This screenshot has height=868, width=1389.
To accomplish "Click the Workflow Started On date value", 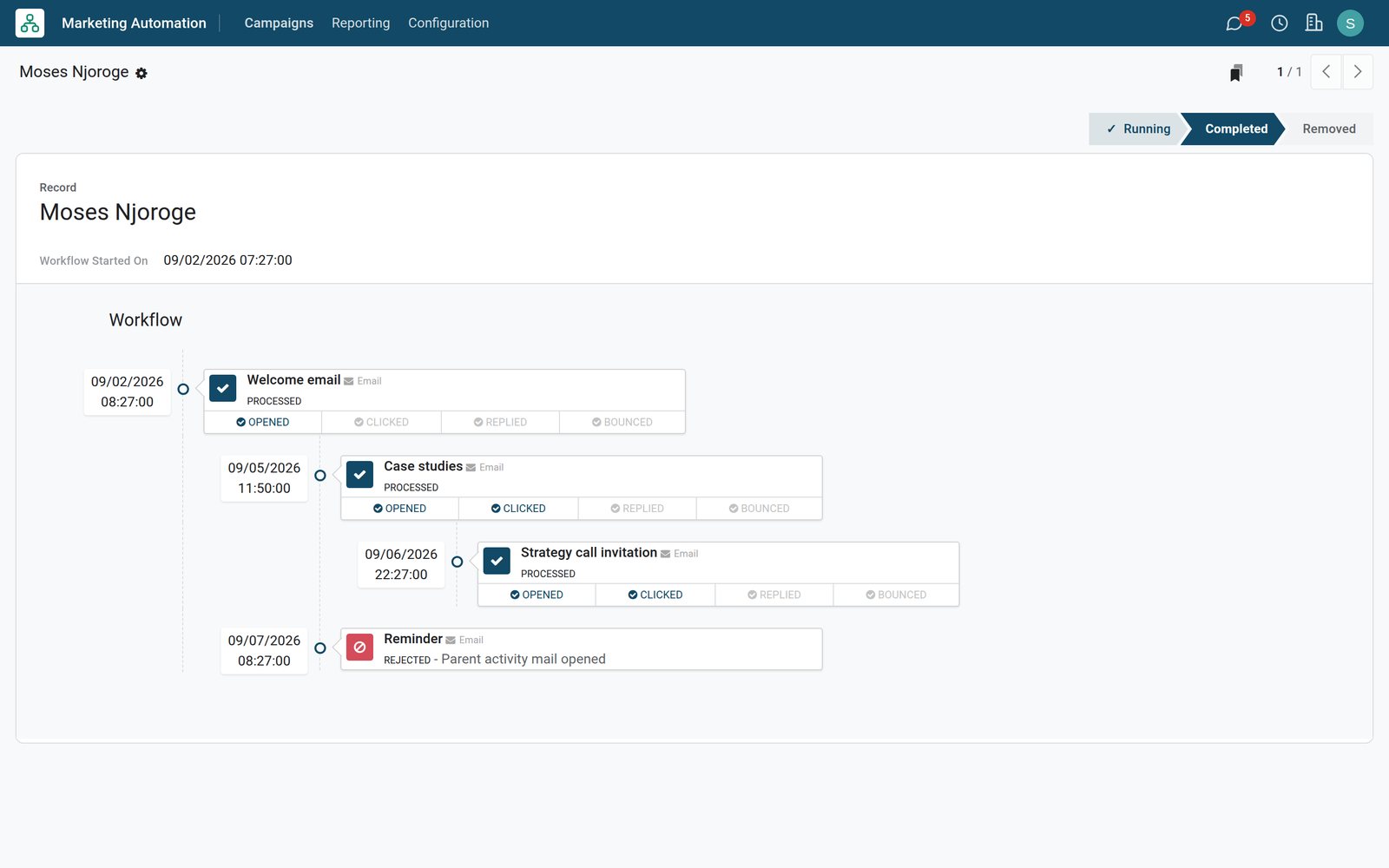I will [x=227, y=260].
